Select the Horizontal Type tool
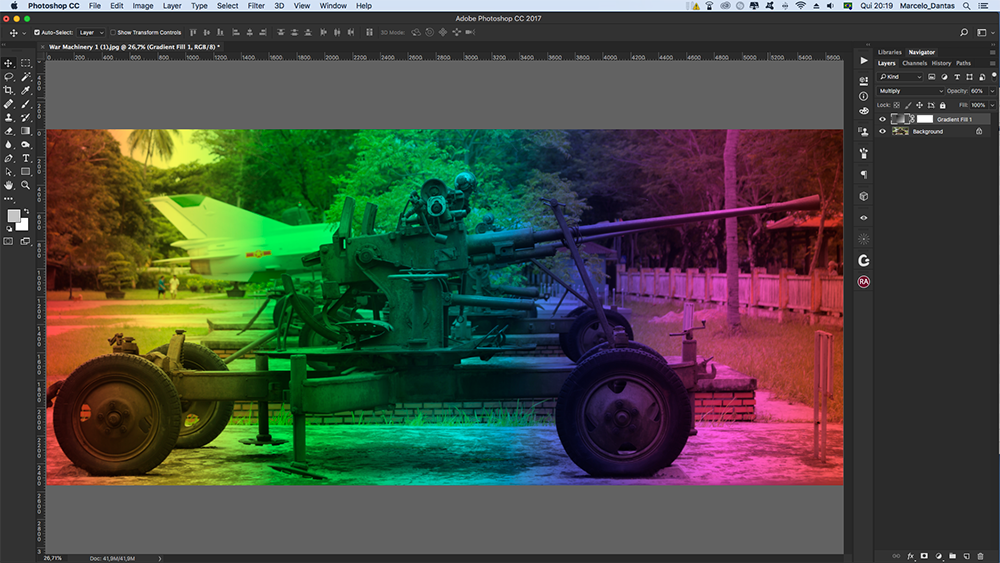Viewport: 1000px width, 563px height. tap(26, 158)
